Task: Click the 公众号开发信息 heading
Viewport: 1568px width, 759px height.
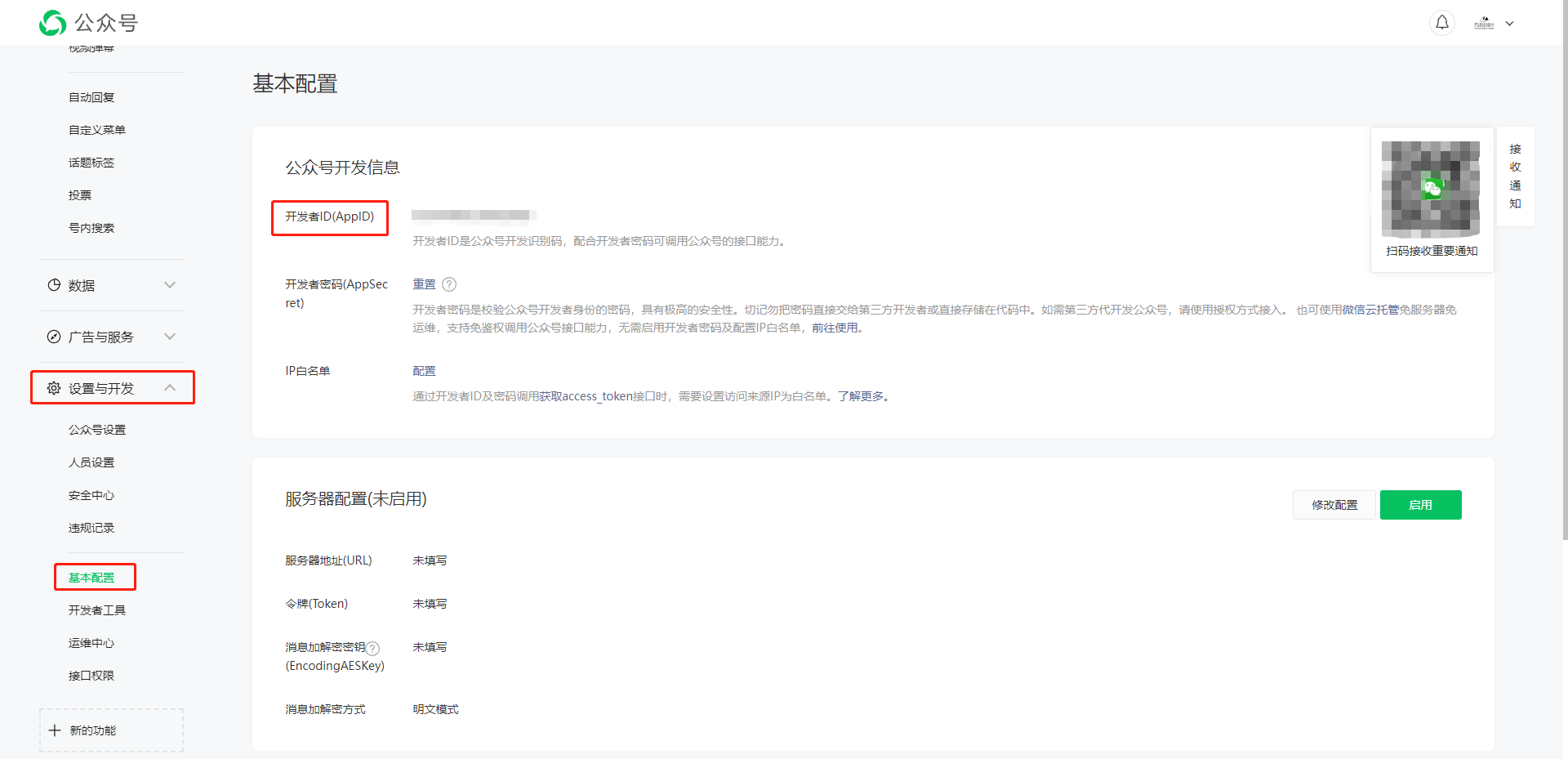Action: (x=342, y=167)
